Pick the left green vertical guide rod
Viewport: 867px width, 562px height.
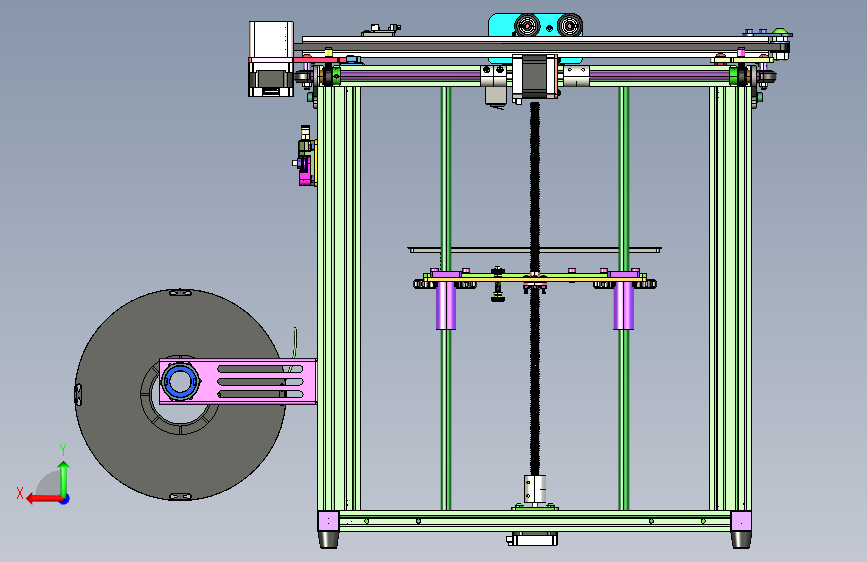[x=446, y=183]
